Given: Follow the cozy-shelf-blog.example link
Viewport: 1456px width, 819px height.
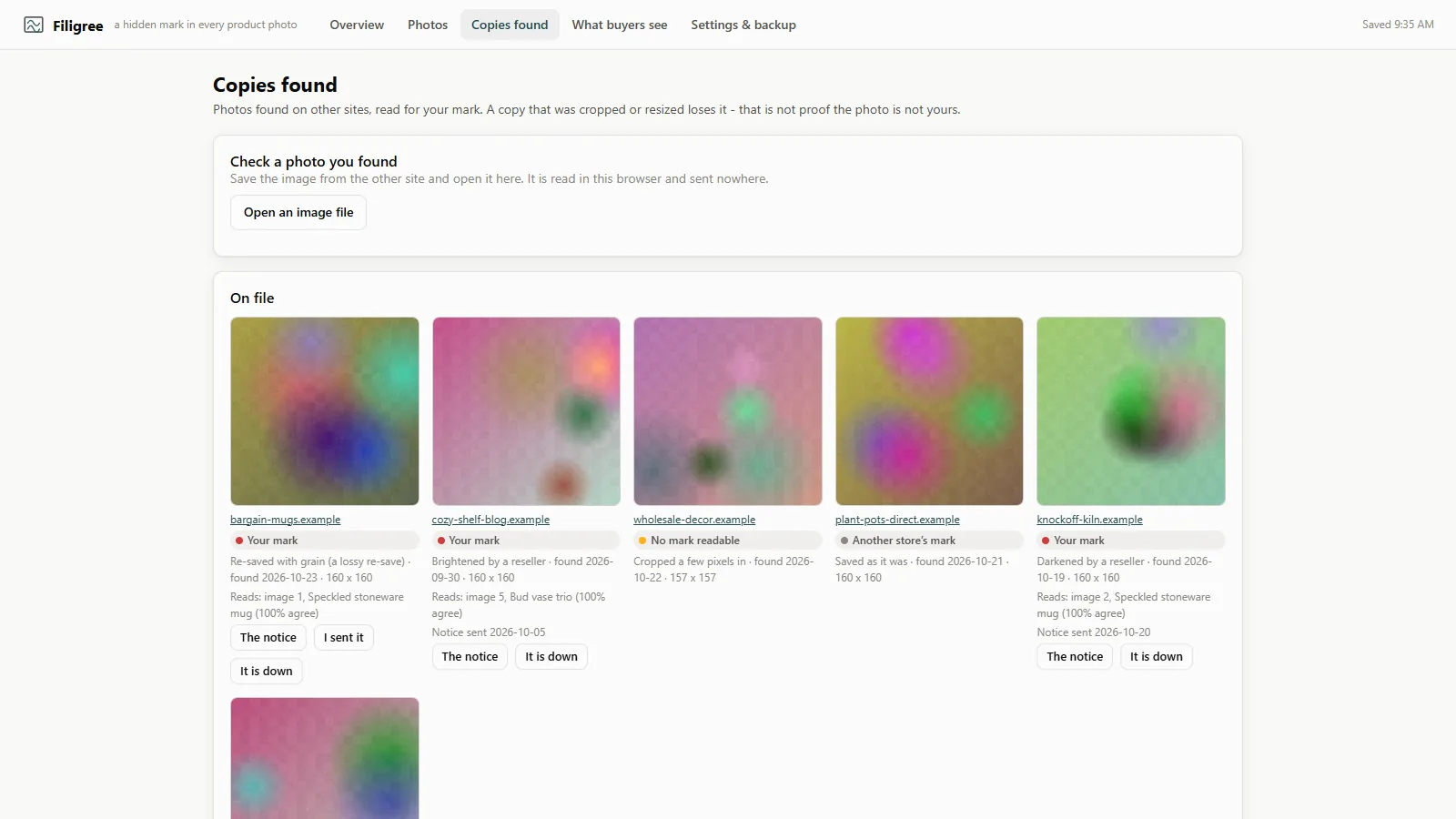Looking at the screenshot, I should click(490, 520).
